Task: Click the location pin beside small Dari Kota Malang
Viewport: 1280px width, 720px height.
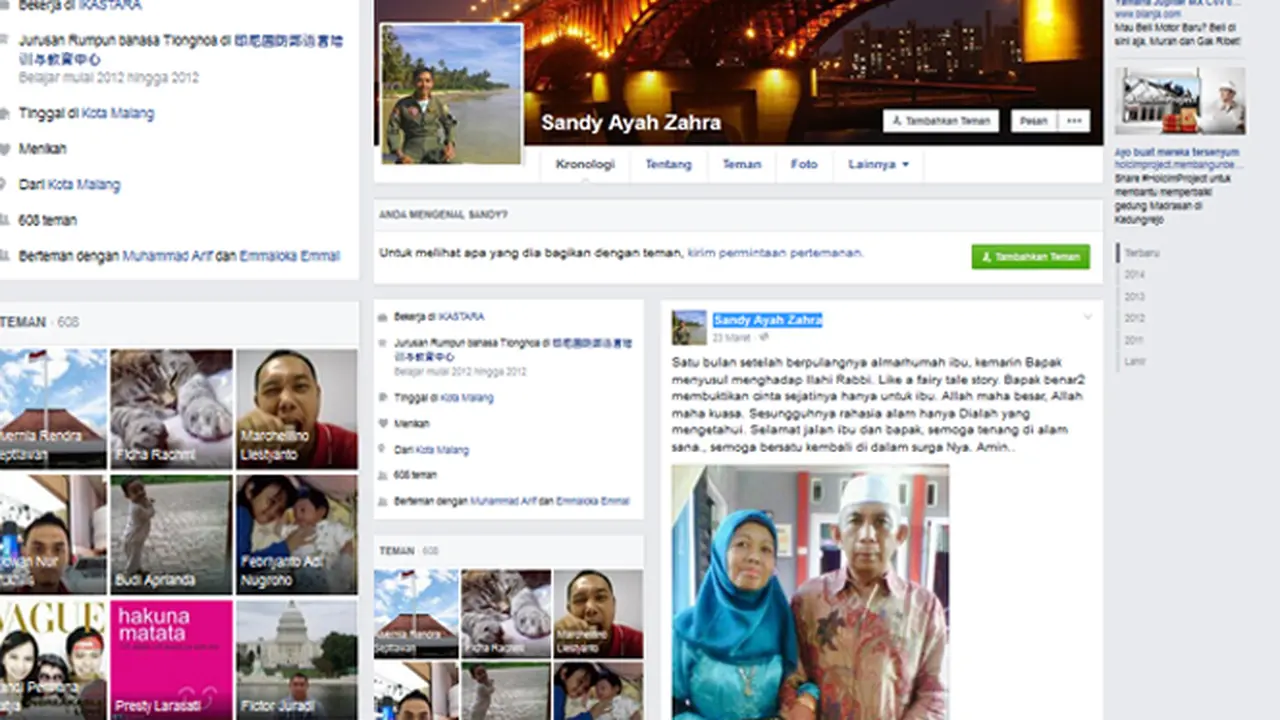Action: (x=382, y=450)
